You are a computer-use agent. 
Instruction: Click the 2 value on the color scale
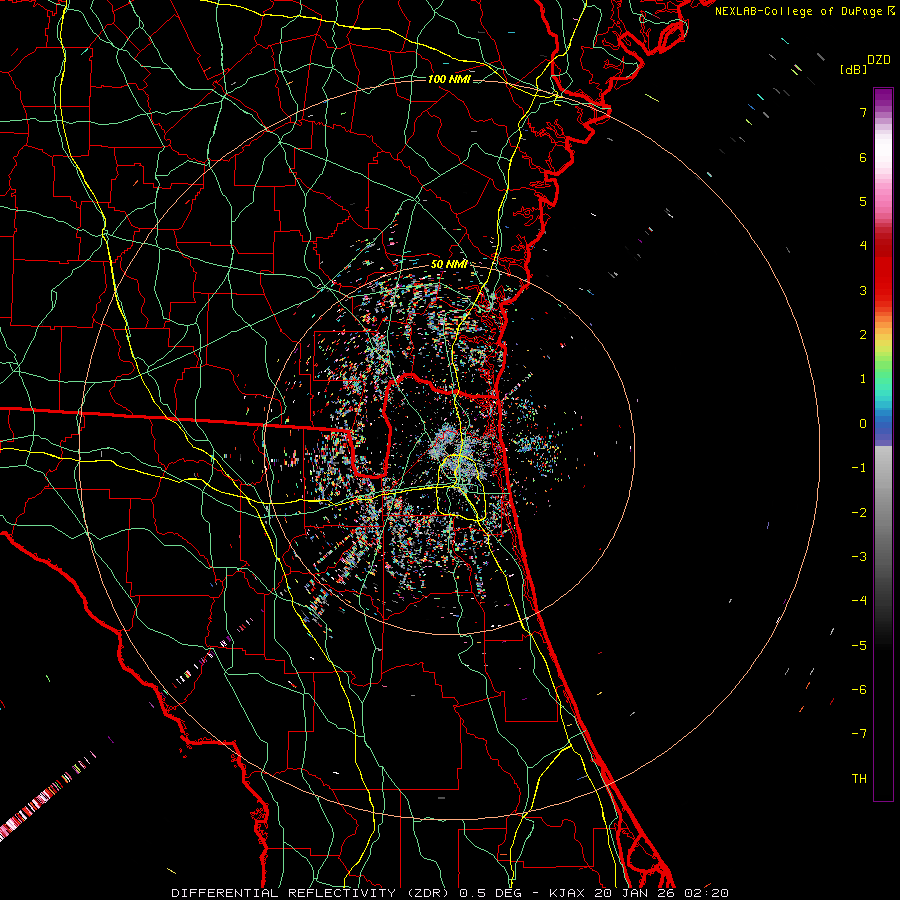(863, 335)
